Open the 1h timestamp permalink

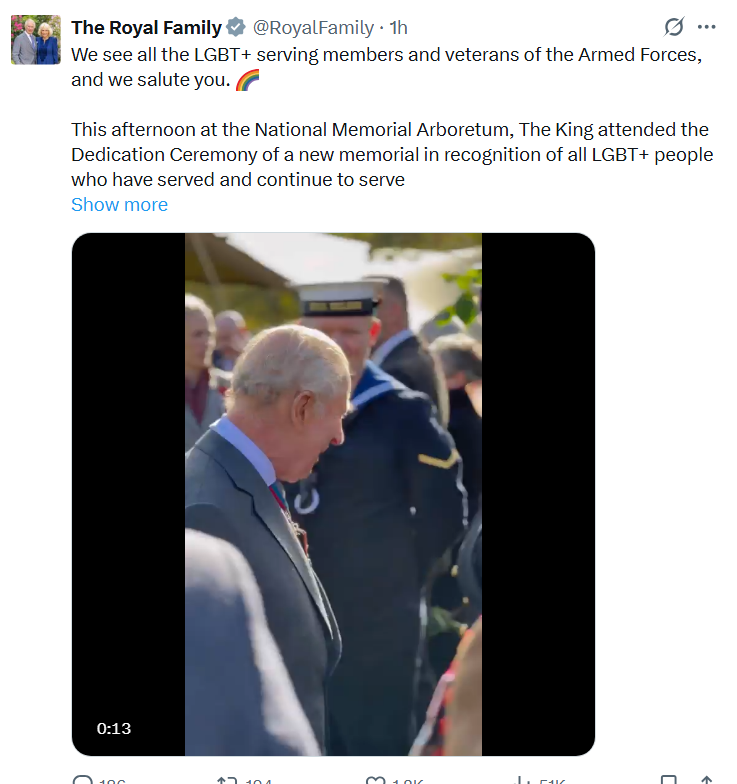click(398, 28)
